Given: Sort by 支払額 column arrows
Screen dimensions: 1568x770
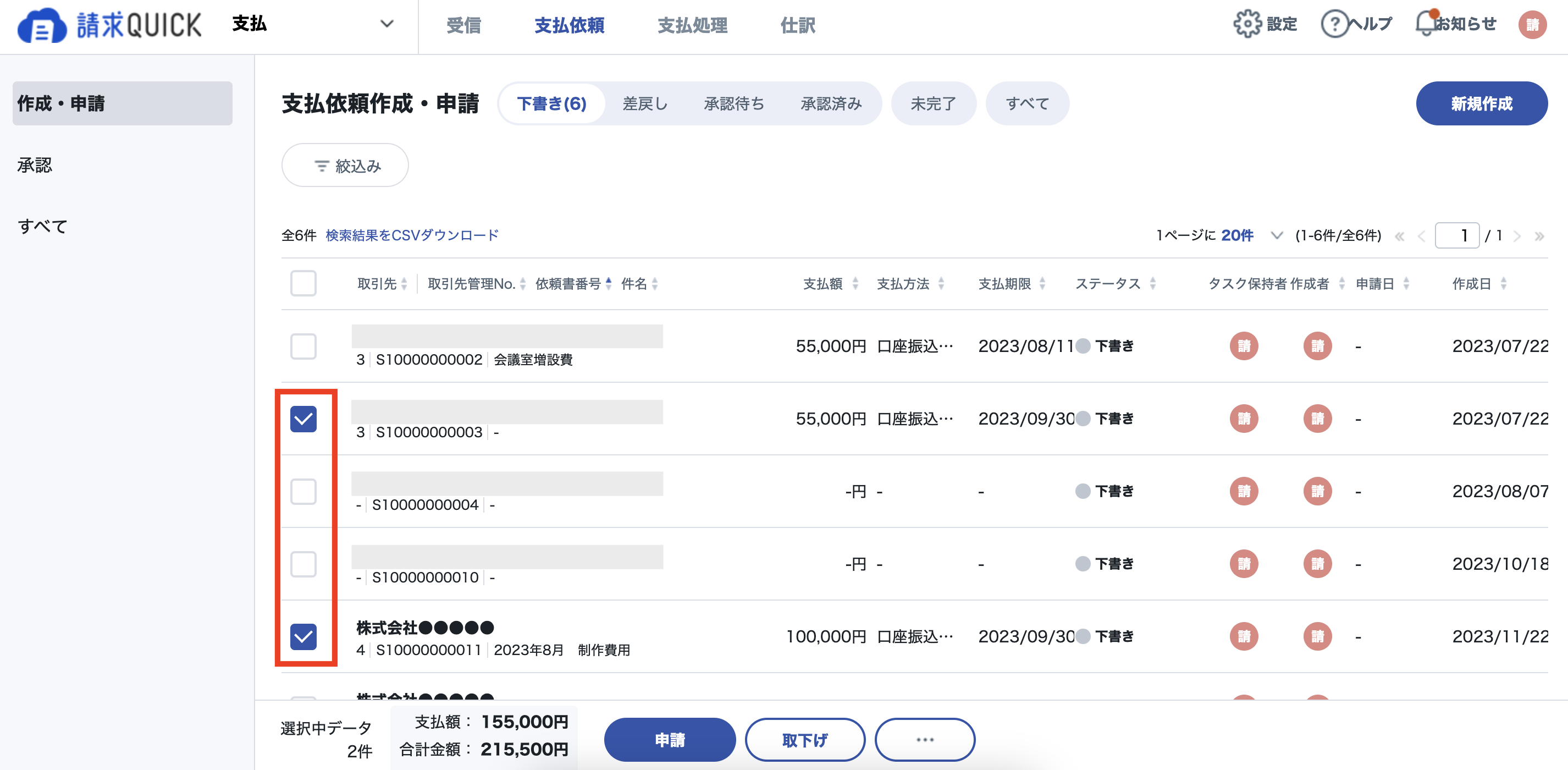Looking at the screenshot, I should pyautogui.click(x=854, y=284).
